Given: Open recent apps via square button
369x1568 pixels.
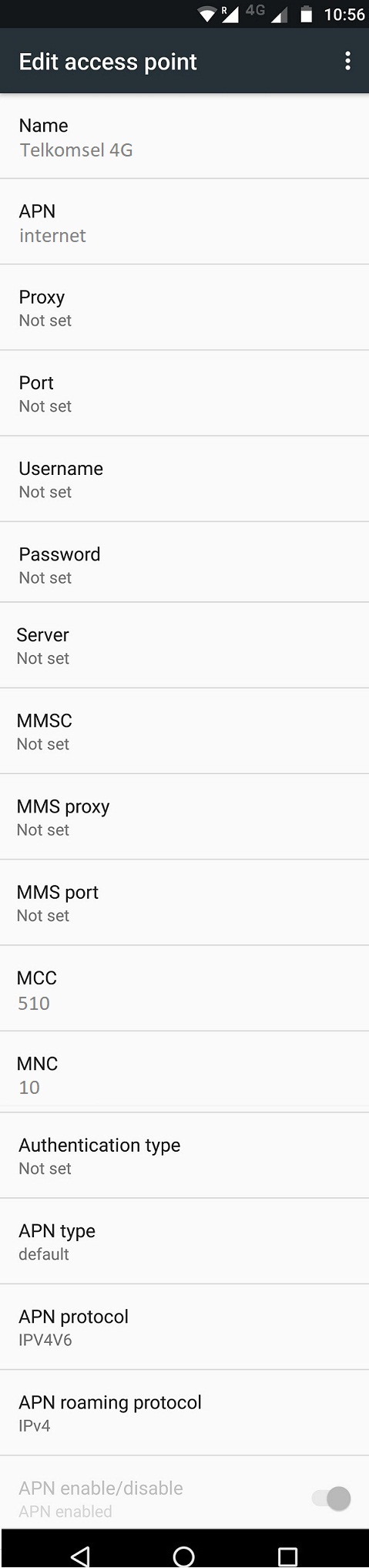Looking at the screenshot, I should 287,1555.
